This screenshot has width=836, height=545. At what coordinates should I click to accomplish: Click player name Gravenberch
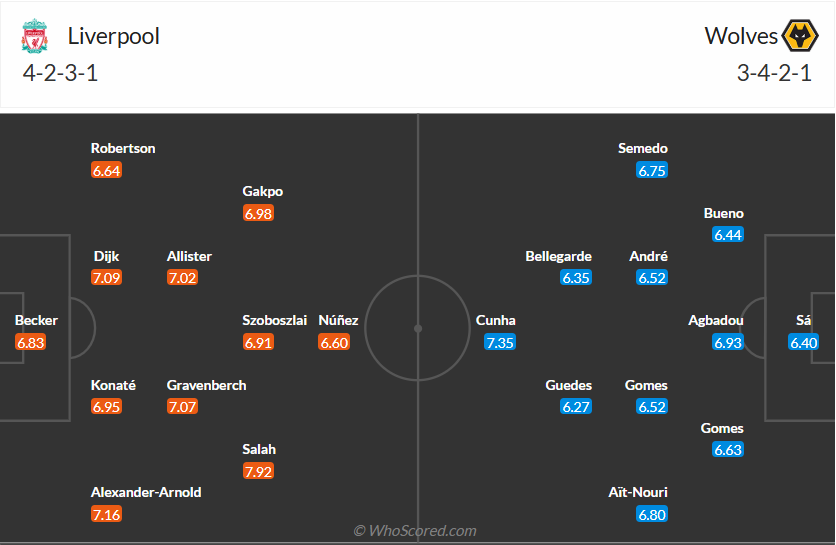point(206,385)
